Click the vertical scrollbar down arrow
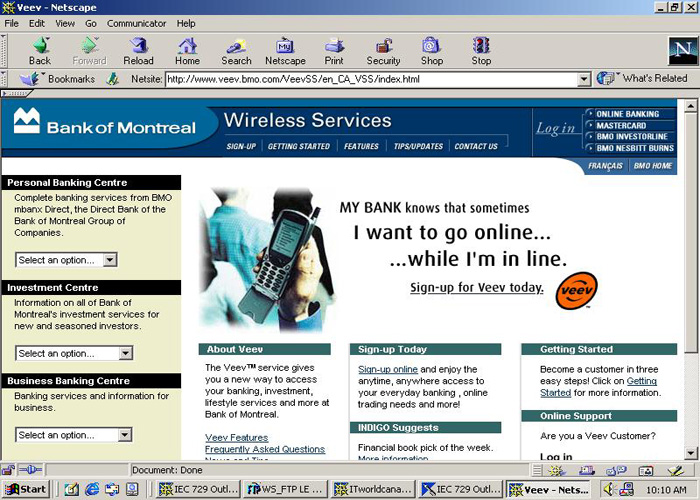 click(691, 454)
